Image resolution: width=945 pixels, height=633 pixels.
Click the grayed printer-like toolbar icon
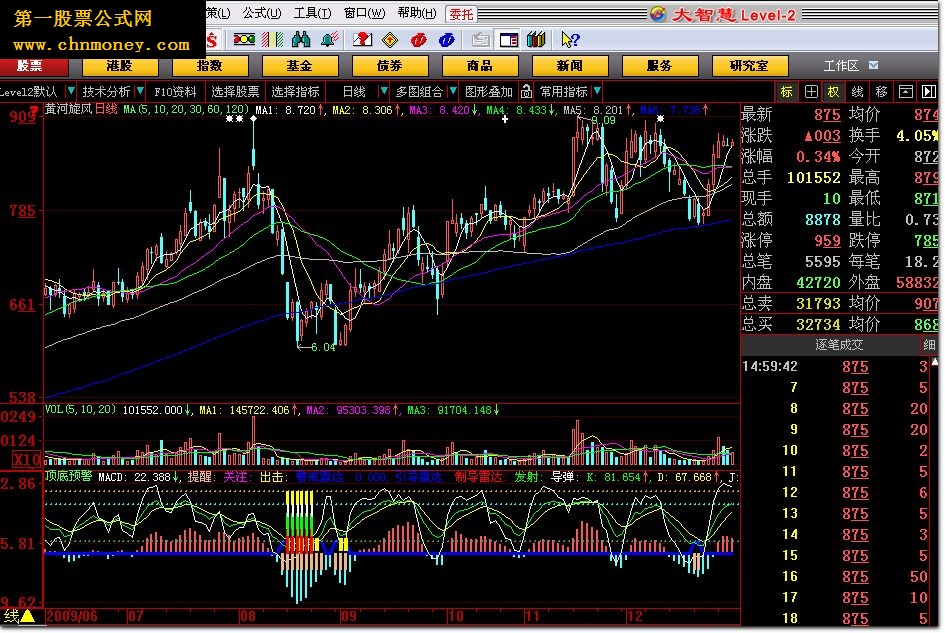pos(480,40)
